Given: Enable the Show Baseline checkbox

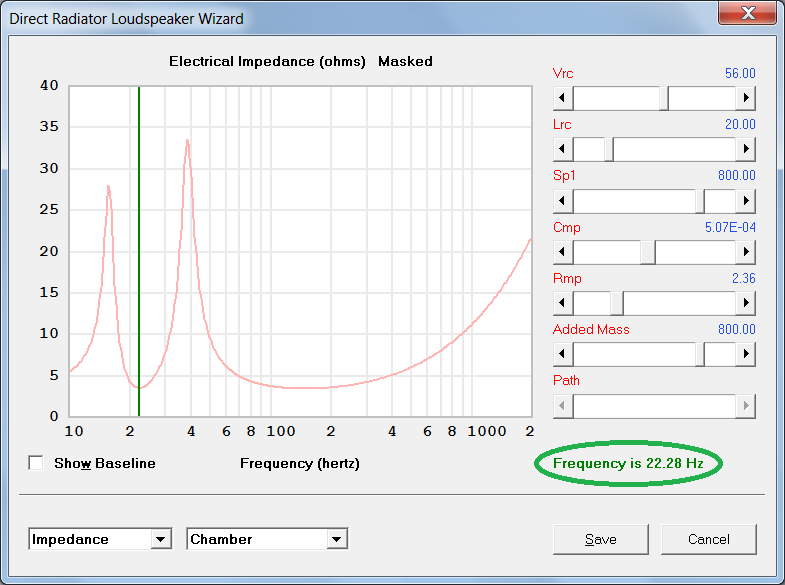Looking at the screenshot, I should coord(36,463).
